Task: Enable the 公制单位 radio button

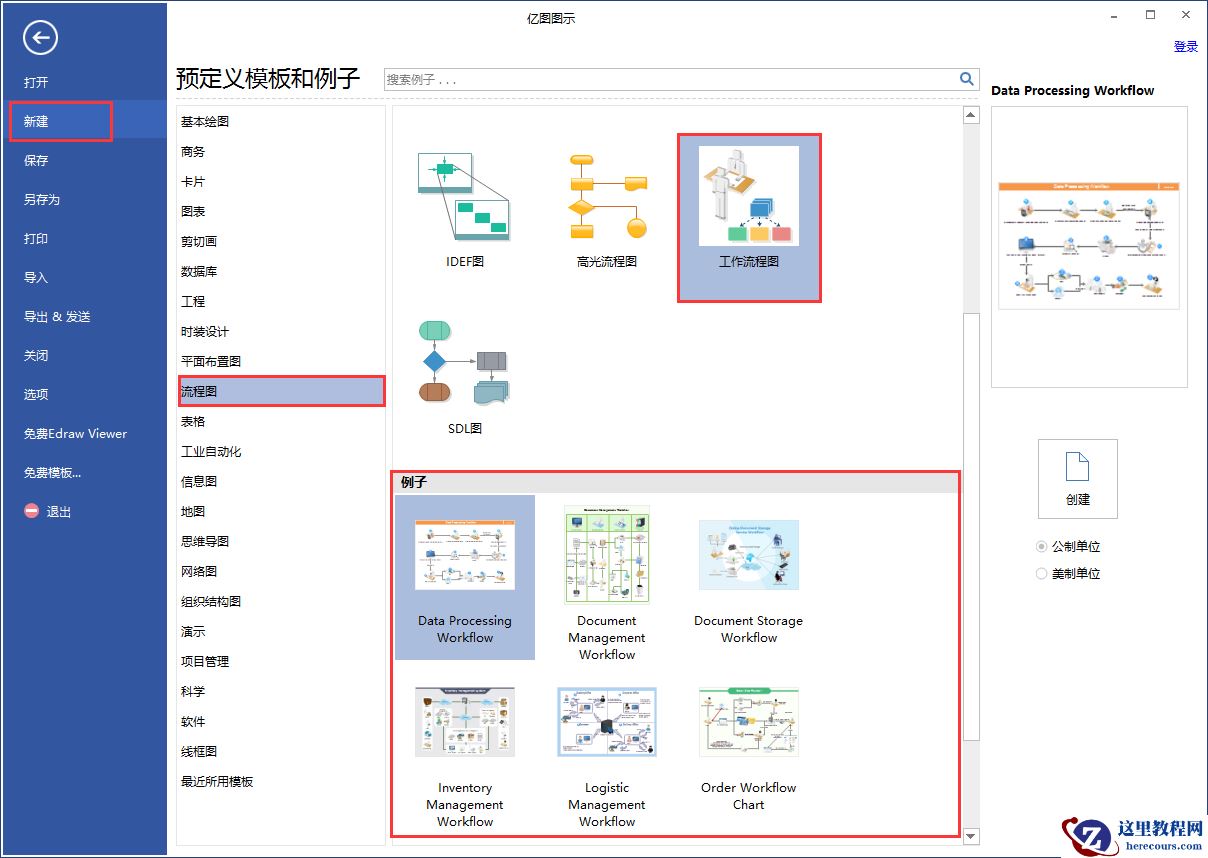Action: [1041, 546]
